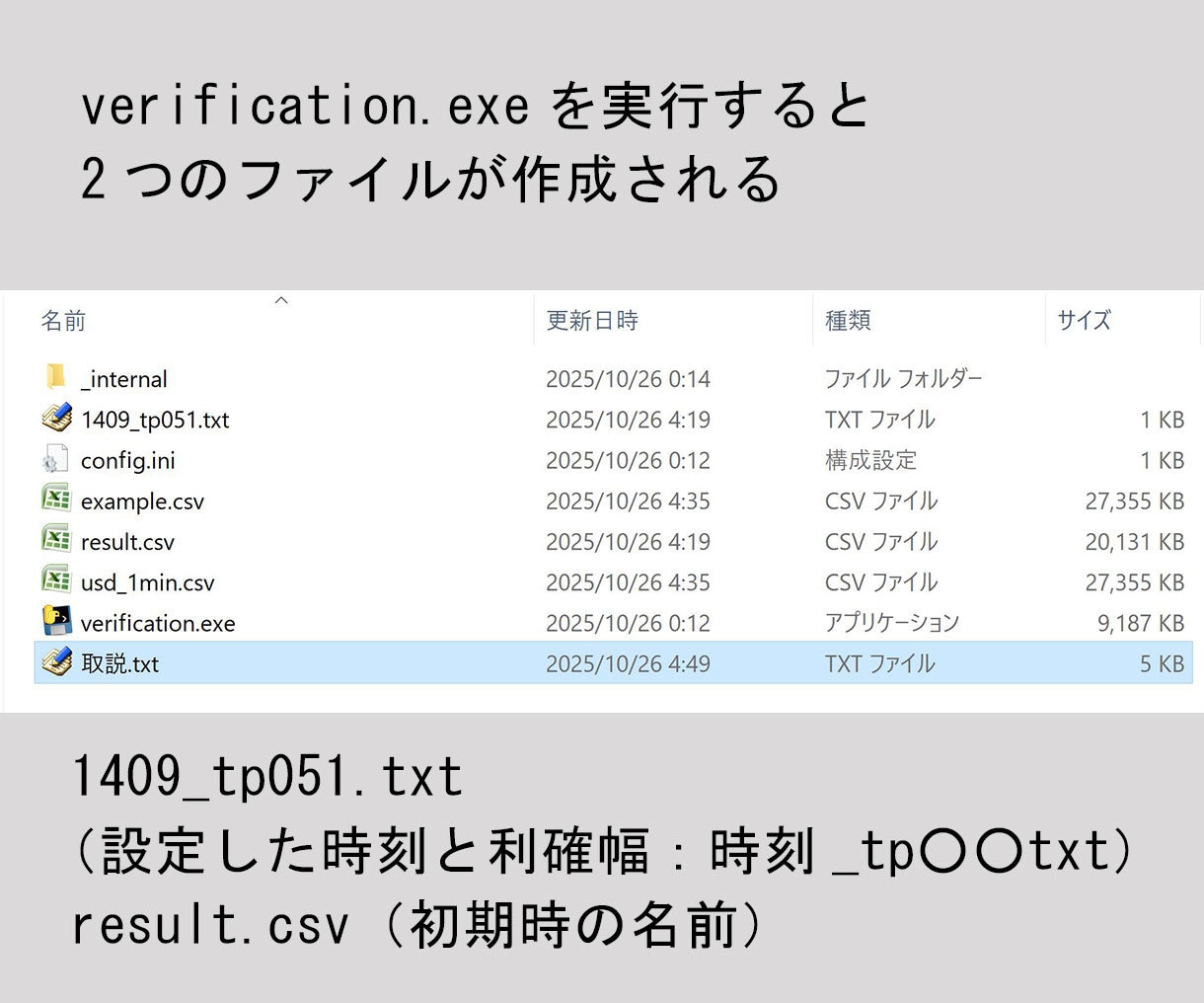The width and height of the screenshot is (1204, 1003).
Task: Click date 2025/10/26 4:19 of 1409_tp051.txt
Action: tap(628, 420)
